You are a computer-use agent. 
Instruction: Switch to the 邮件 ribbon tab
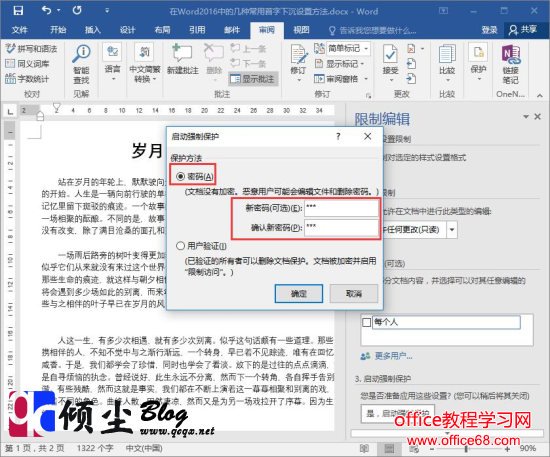pyautogui.click(x=232, y=30)
